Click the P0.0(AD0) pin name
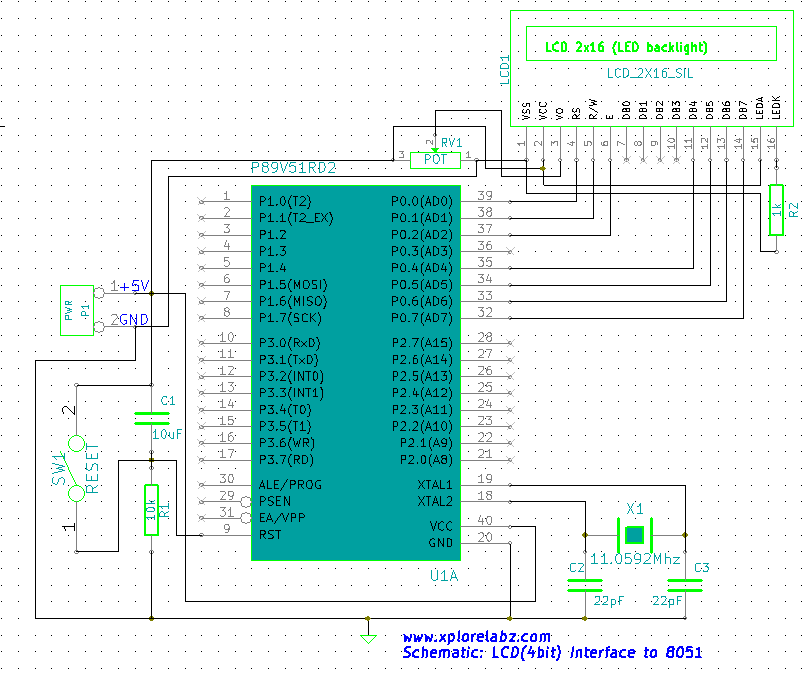This screenshot has width=809, height=681. 422,201
